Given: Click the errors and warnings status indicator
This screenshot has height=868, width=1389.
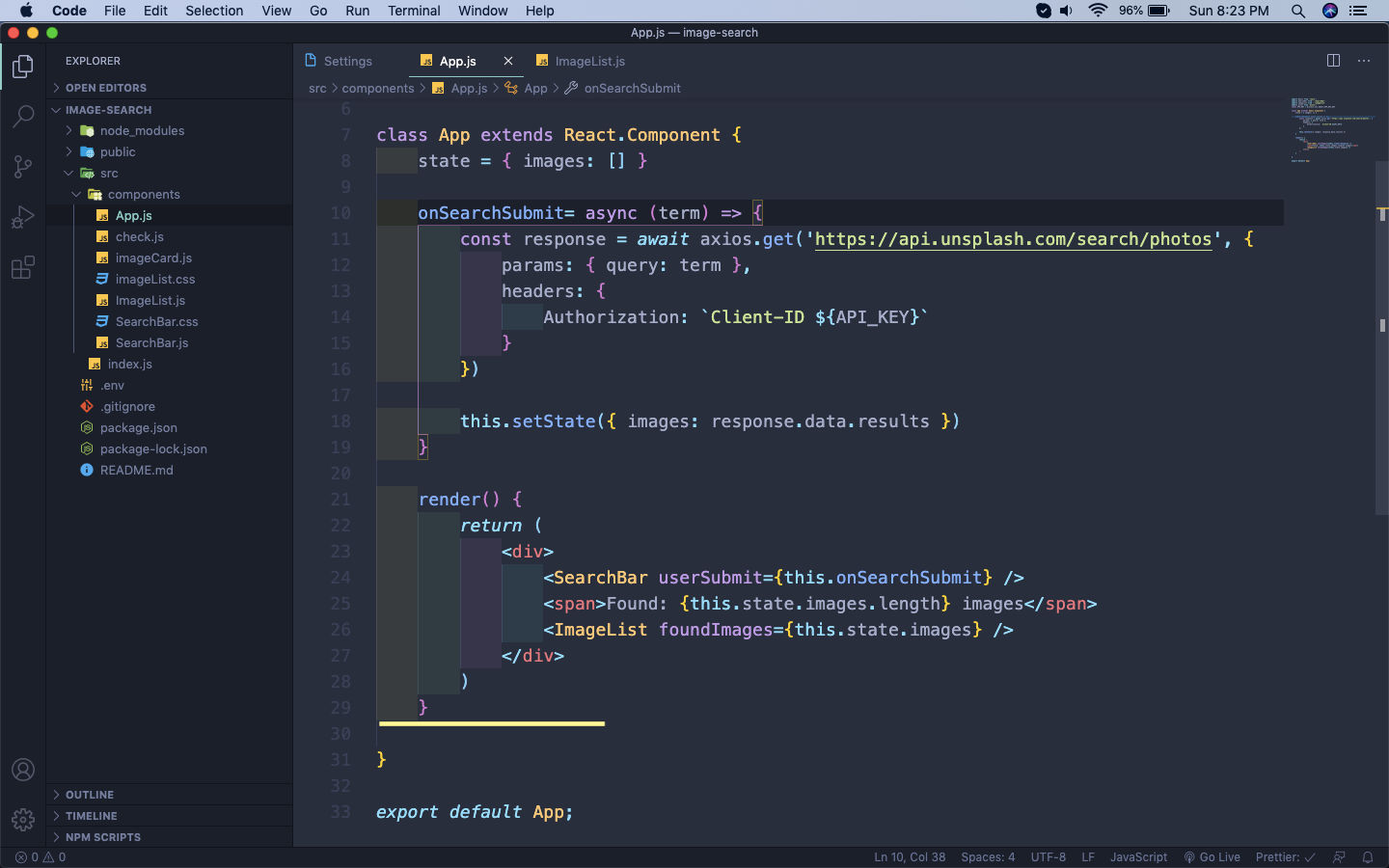Looking at the screenshot, I should point(41,857).
